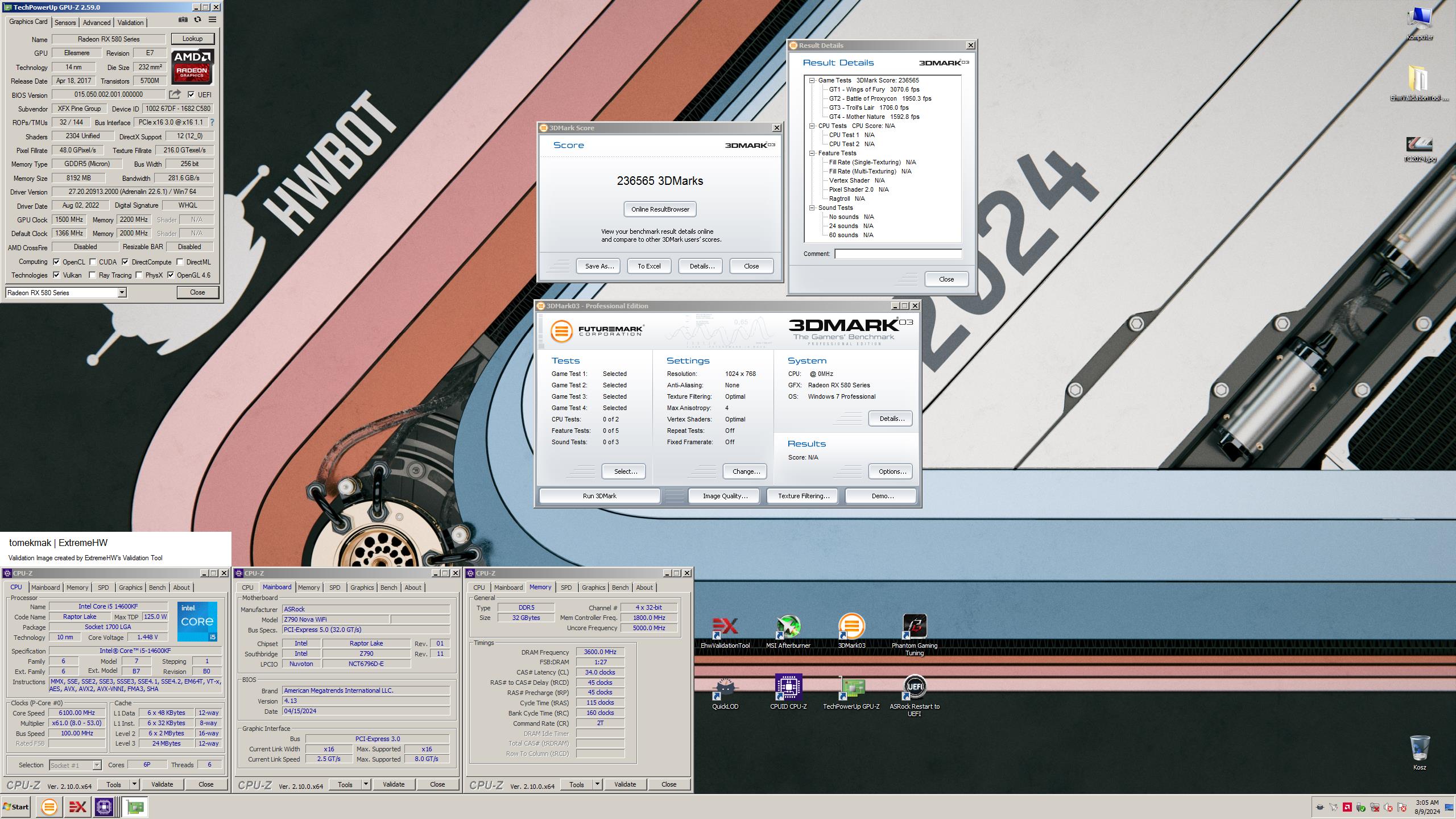Launch the TechPowerUp GPU-Z desktop shortcut
Image resolution: width=1456 pixels, height=819 pixels.
(x=851, y=692)
